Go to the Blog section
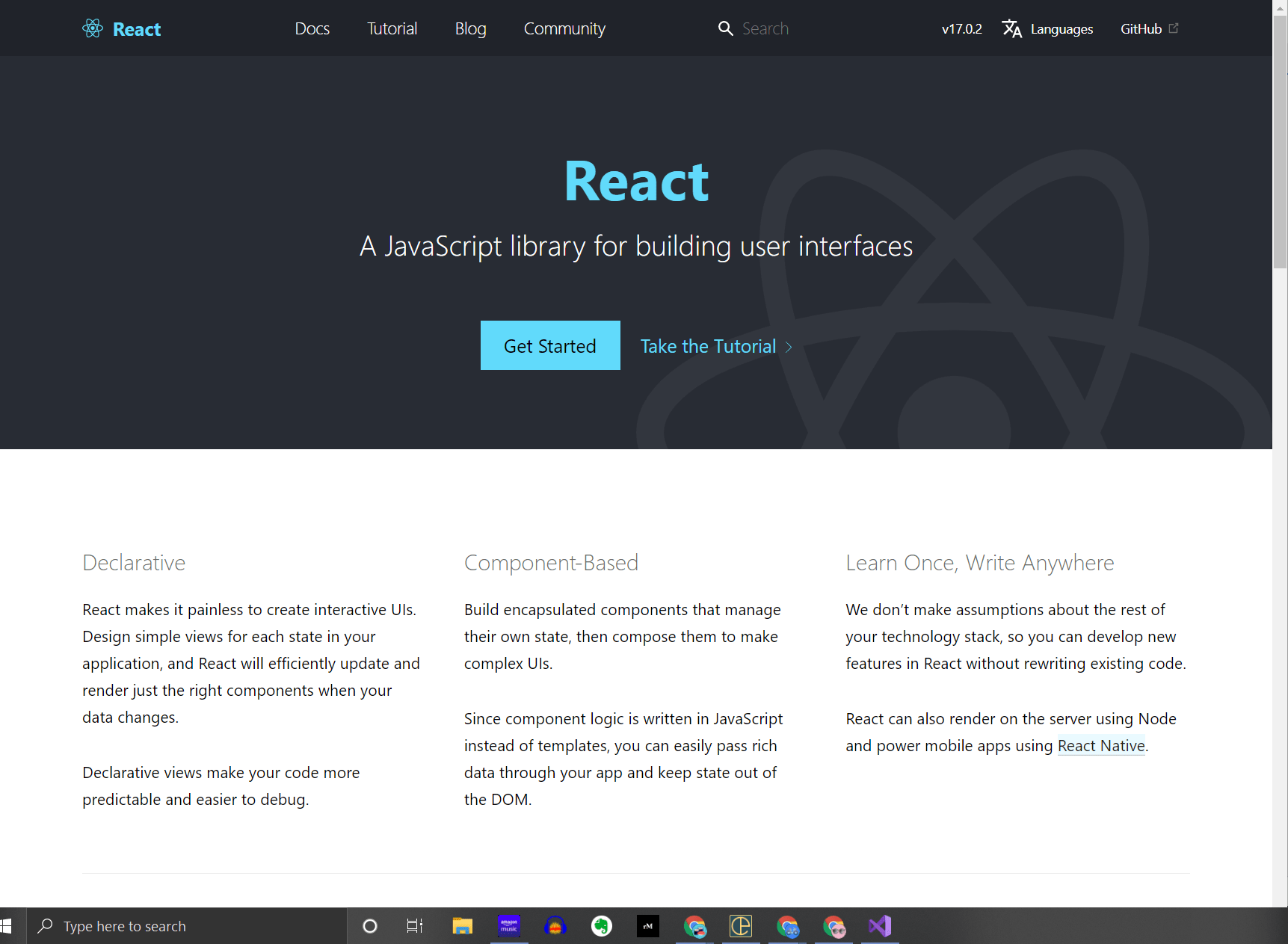The height and width of the screenshot is (944, 1288). [471, 28]
